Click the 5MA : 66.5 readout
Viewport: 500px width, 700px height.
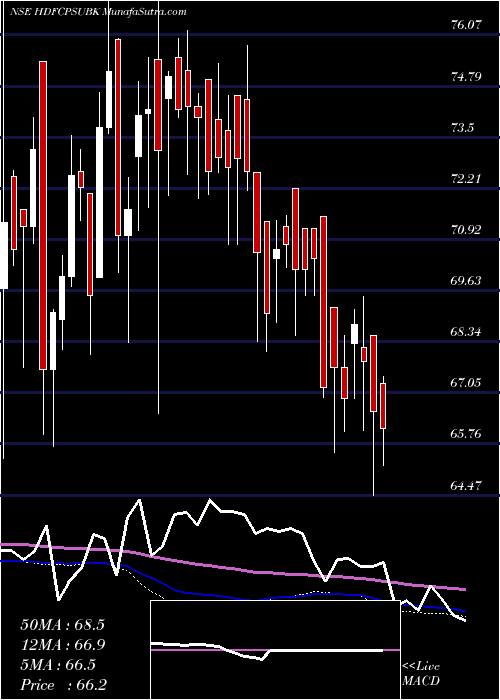(x=58, y=665)
